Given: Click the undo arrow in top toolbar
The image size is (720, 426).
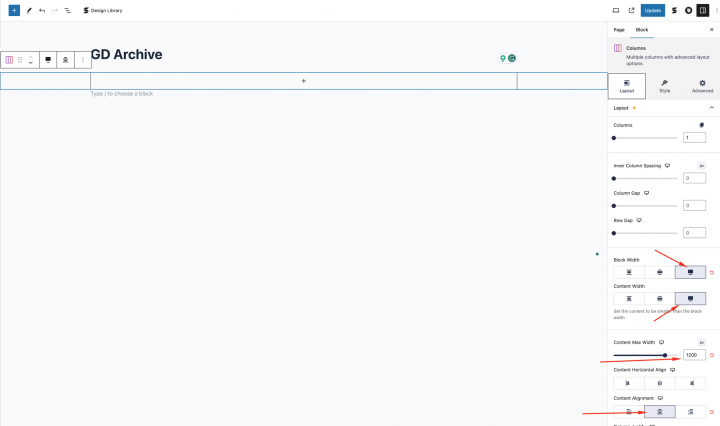Looking at the screenshot, I should click(x=41, y=10).
